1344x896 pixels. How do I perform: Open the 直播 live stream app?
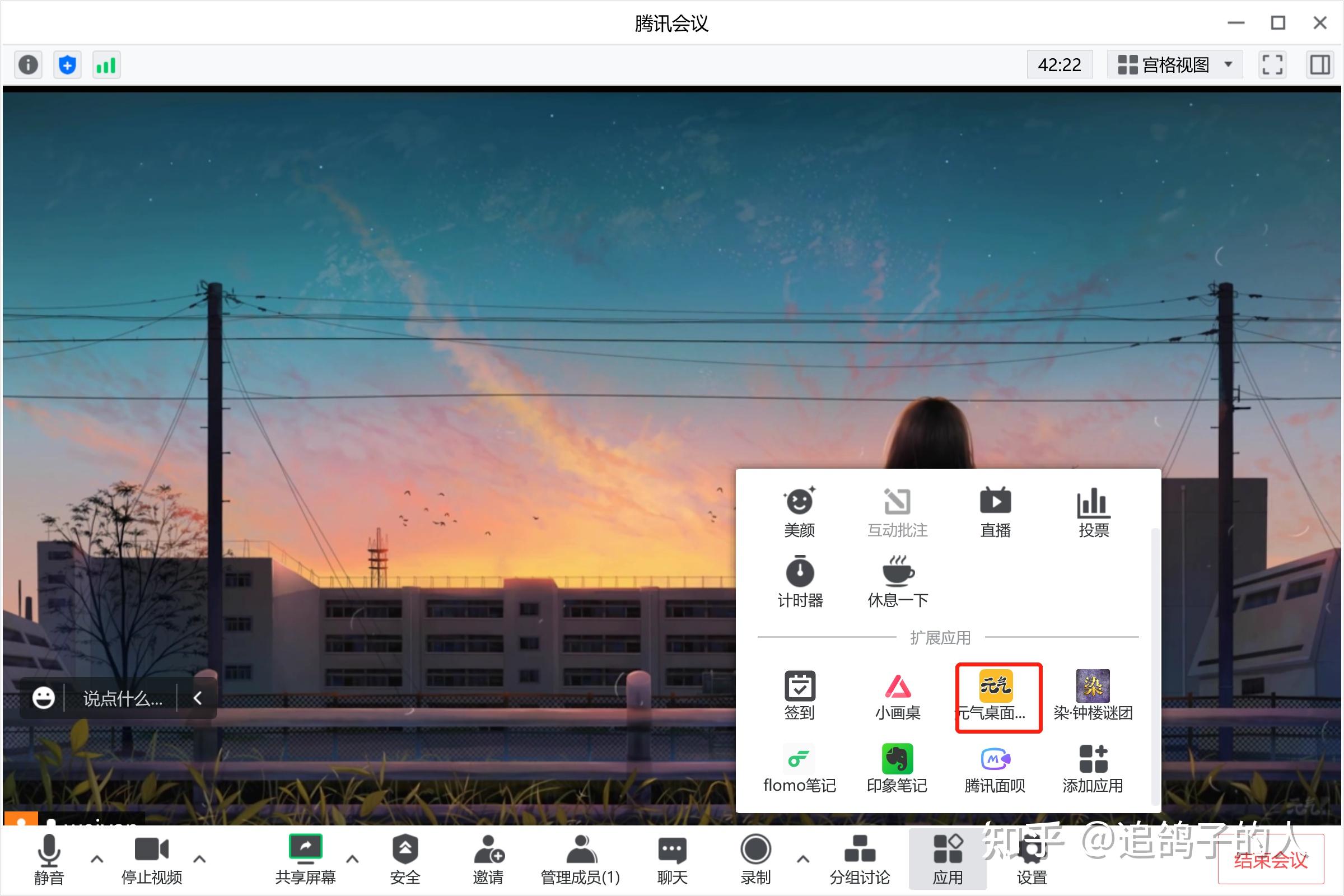pos(996,512)
